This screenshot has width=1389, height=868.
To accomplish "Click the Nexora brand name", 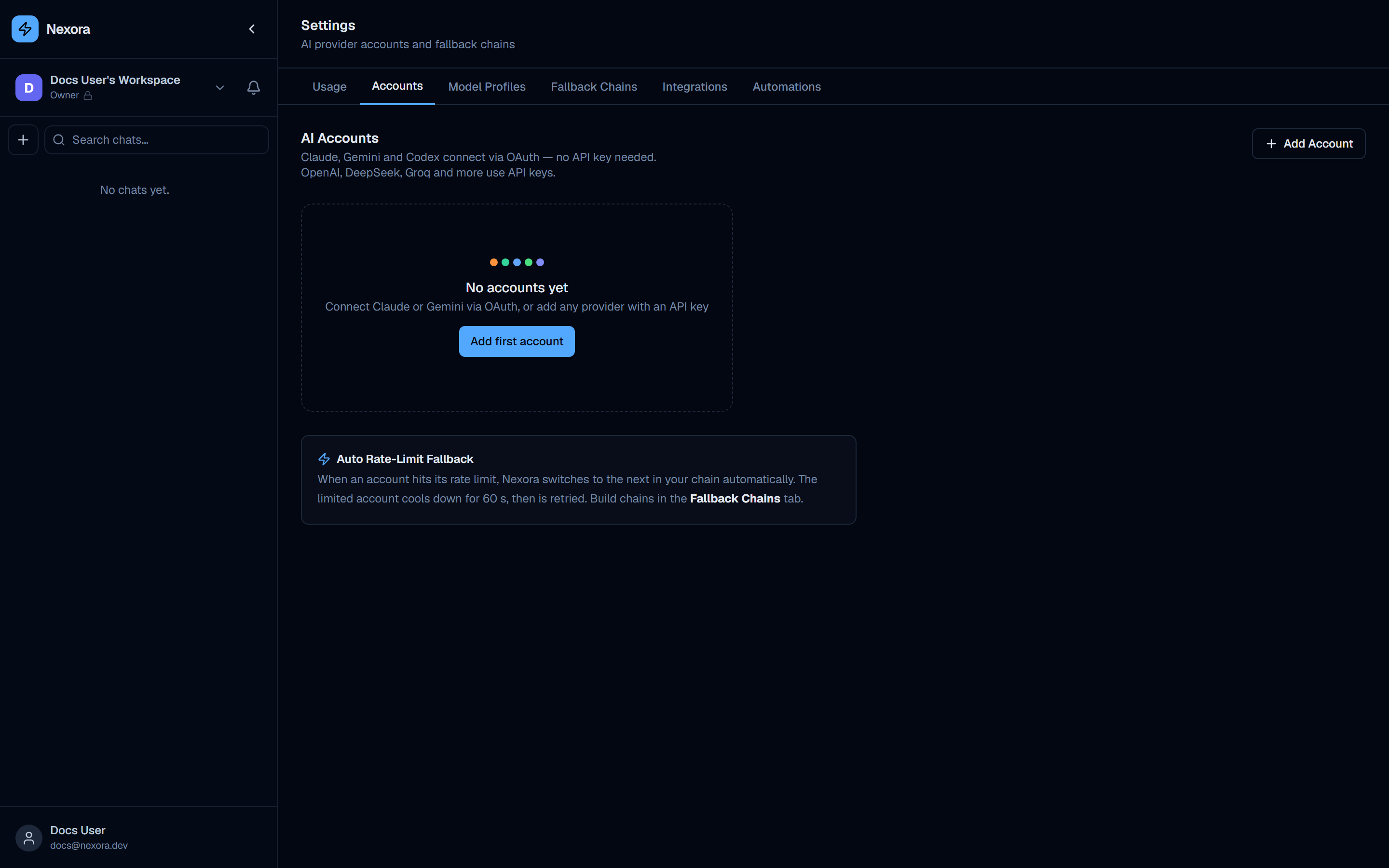I will pyautogui.click(x=68, y=29).
